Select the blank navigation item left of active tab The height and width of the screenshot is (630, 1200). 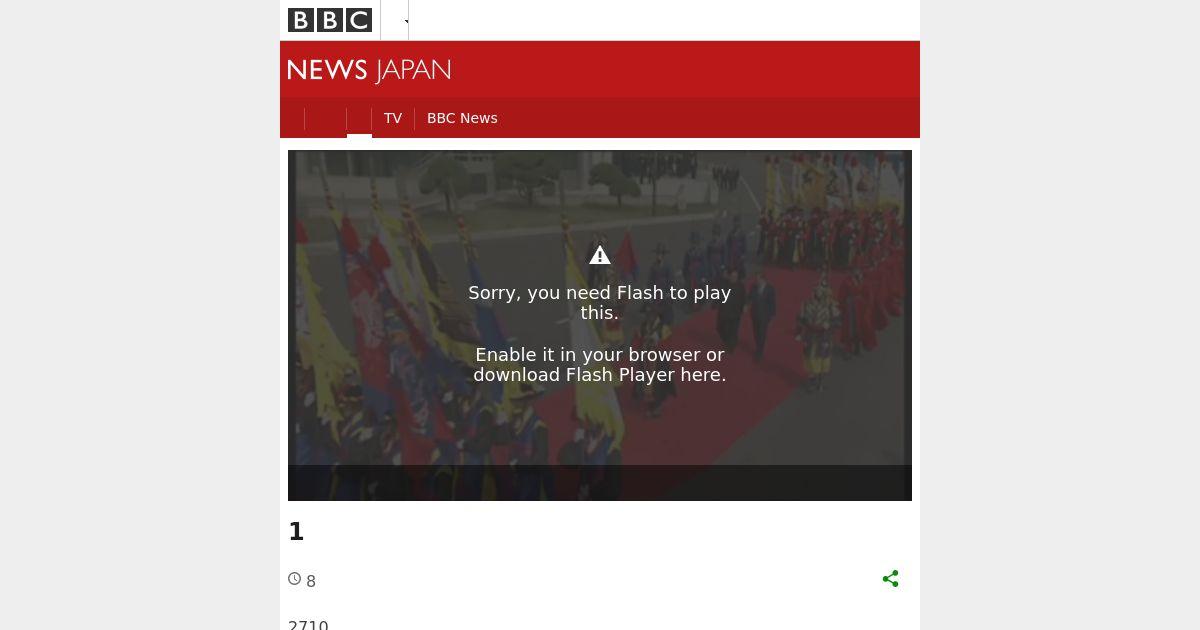tap(325, 119)
